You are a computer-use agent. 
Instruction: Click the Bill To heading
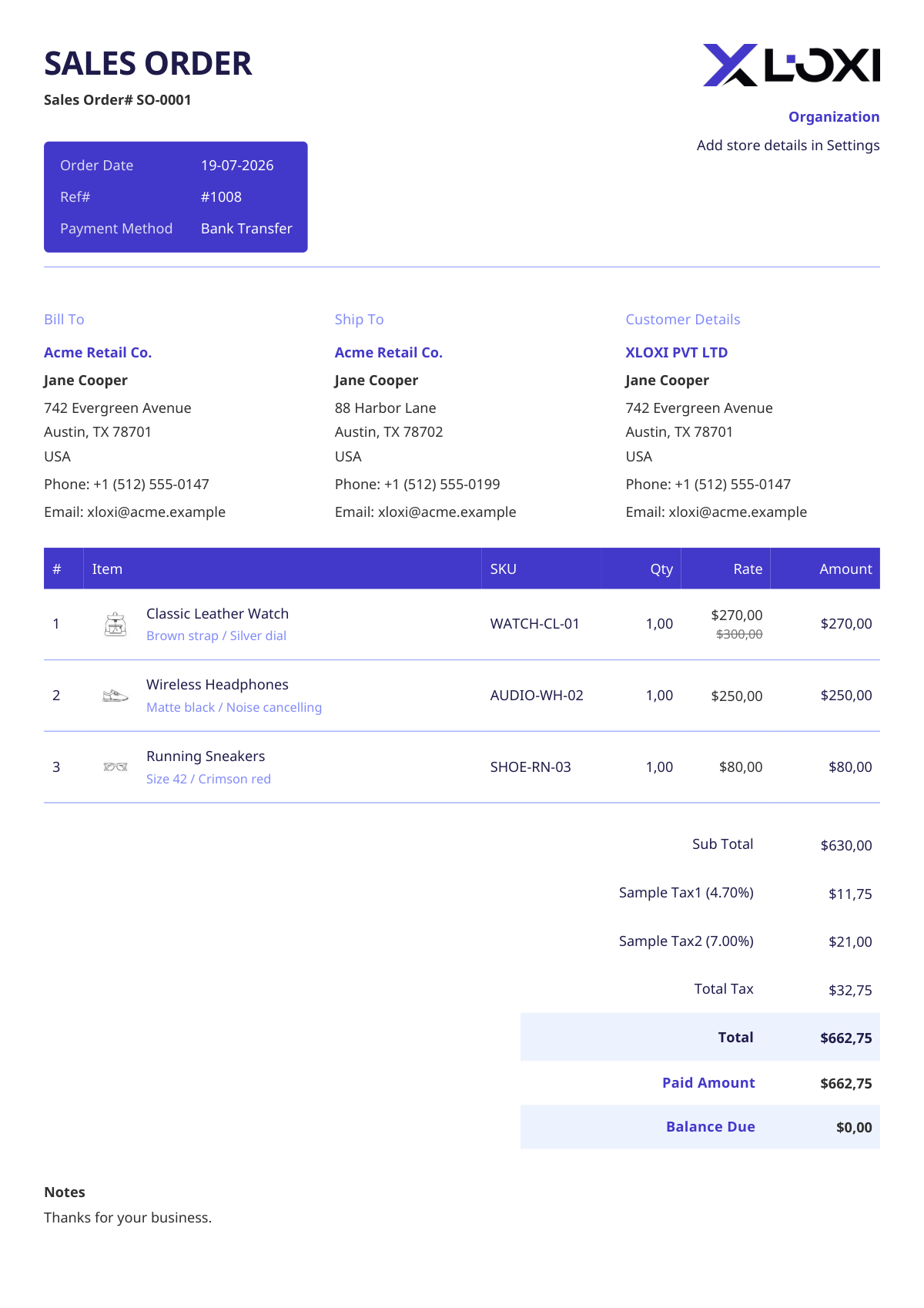click(64, 319)
